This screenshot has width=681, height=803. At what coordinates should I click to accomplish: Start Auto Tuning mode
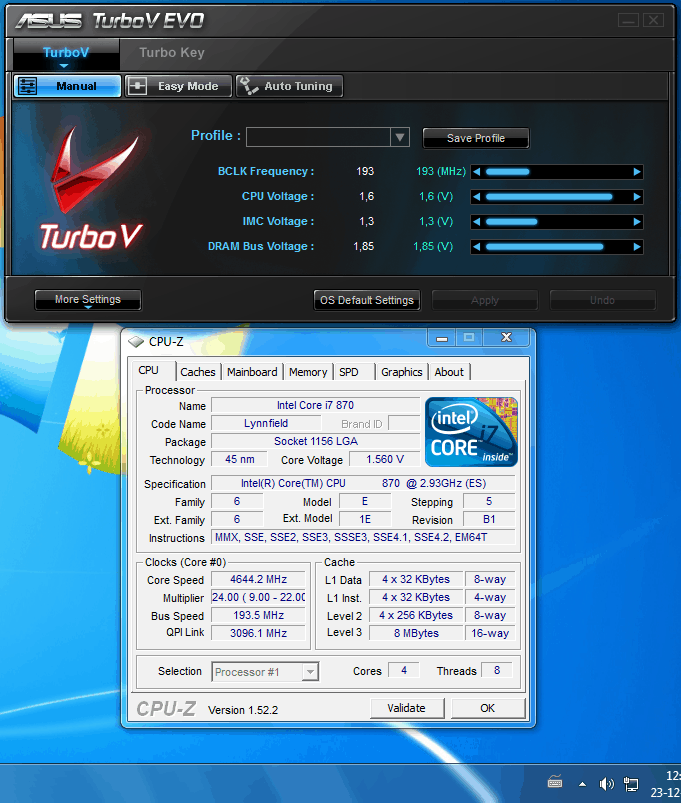click(x=289, y=86)
